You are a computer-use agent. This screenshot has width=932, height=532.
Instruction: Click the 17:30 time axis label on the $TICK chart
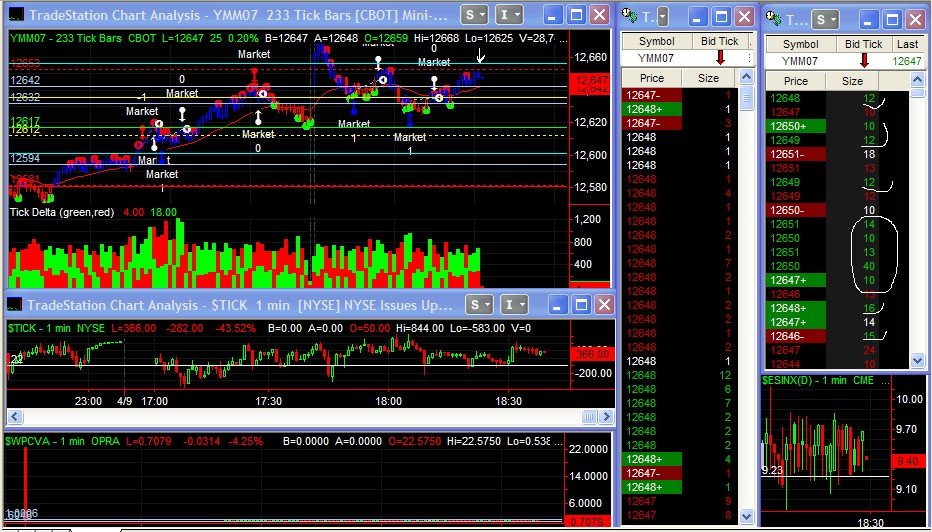(x=268, y=401)
